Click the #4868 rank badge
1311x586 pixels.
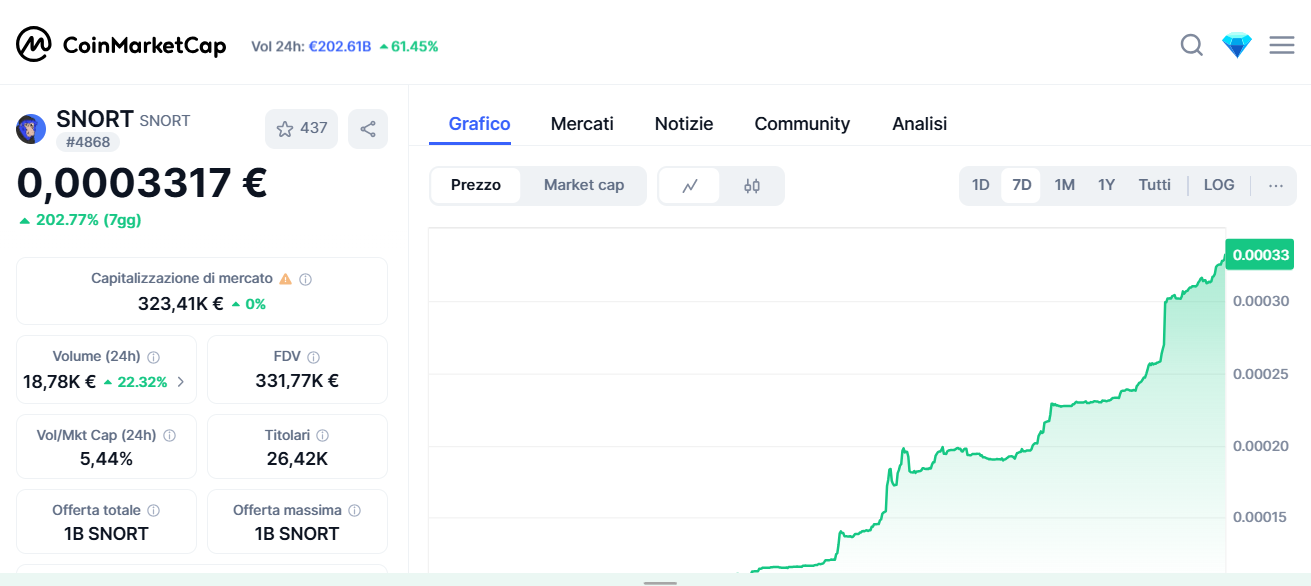(x=88, y=142)
